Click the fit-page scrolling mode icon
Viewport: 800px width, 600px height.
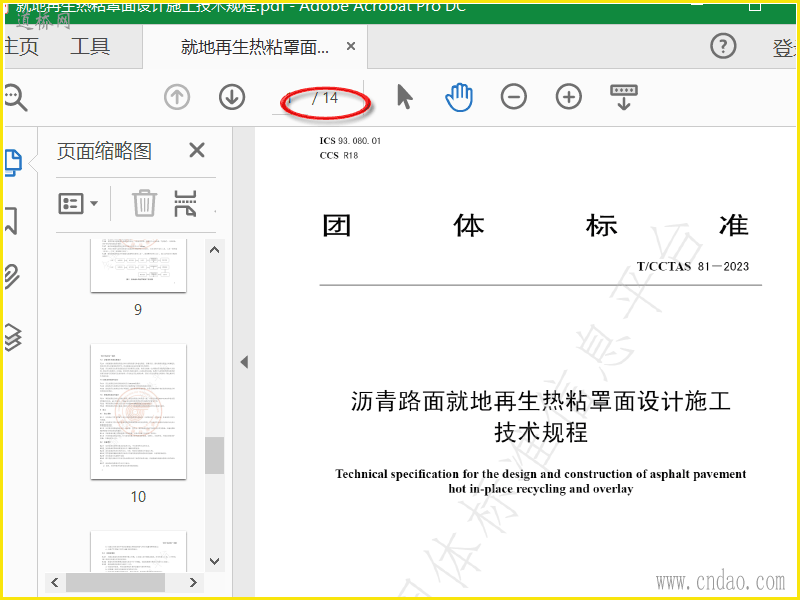623,97
